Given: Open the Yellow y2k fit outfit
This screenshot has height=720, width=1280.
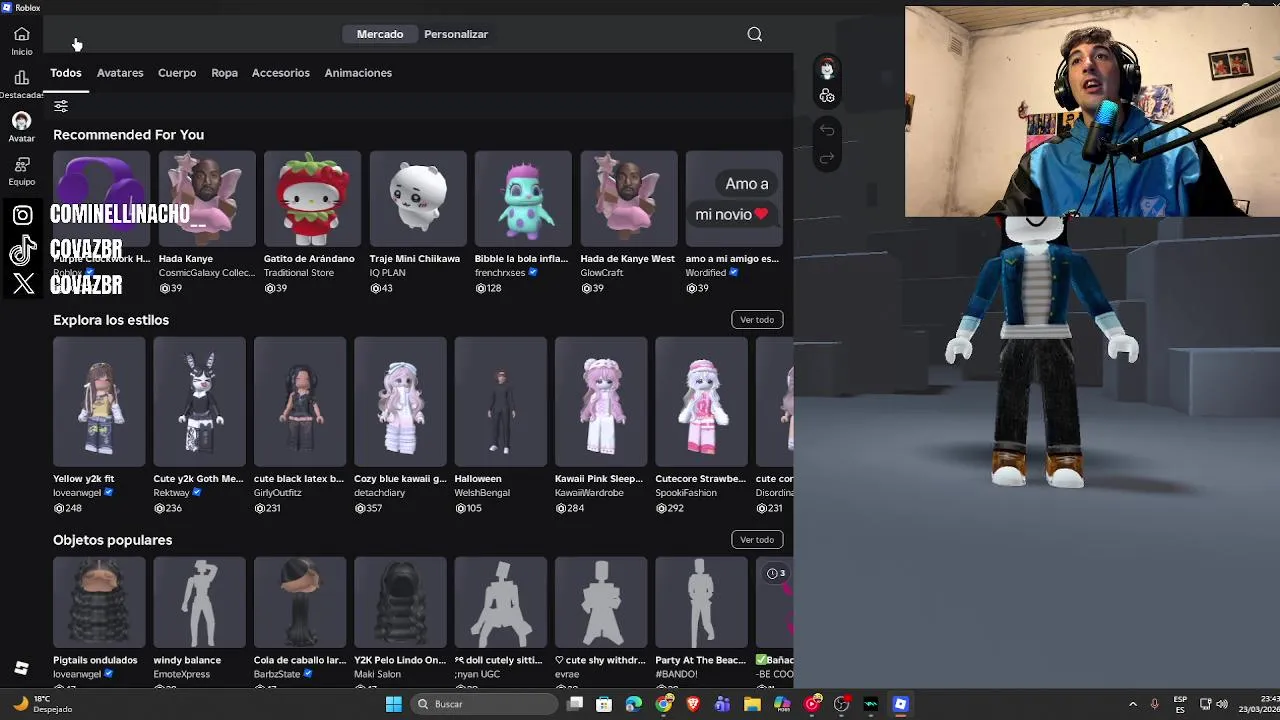Looking at the screenshot, I should point(99,402).
